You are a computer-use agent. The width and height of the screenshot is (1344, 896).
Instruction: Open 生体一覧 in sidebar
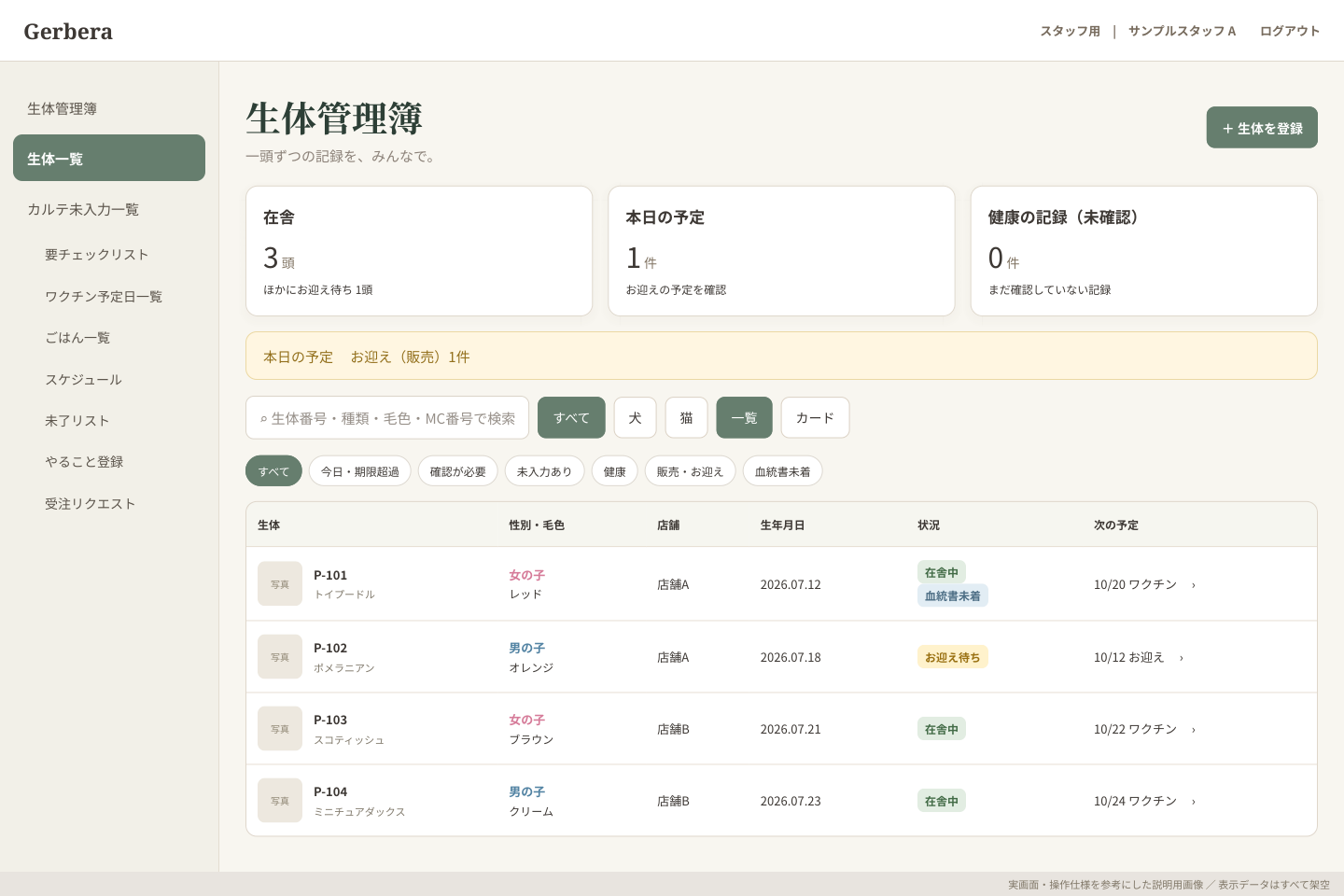point(109,158)
